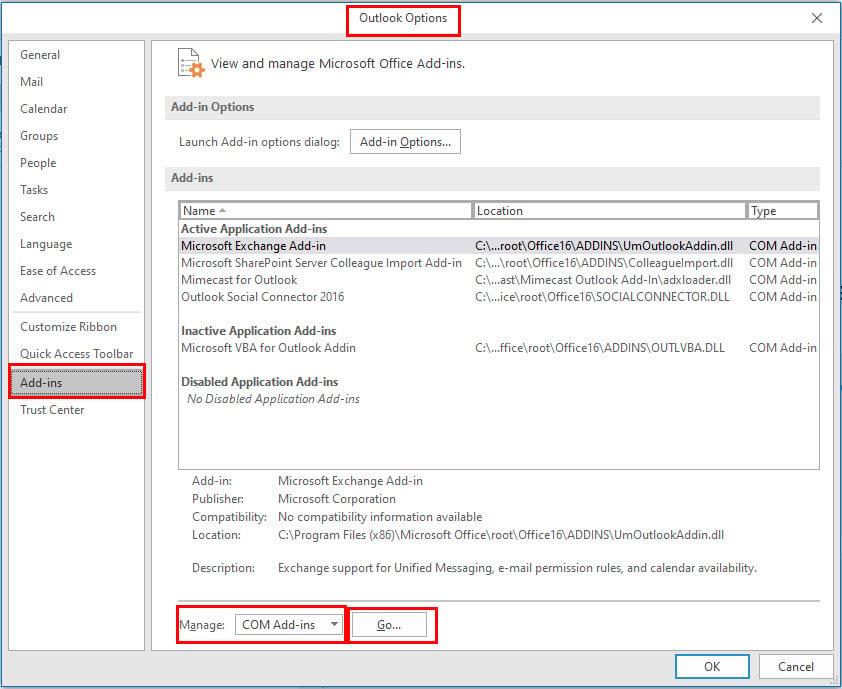Open the Advanced options category
The height and width of the screenshot is (689, 842).
pos(47,297)
